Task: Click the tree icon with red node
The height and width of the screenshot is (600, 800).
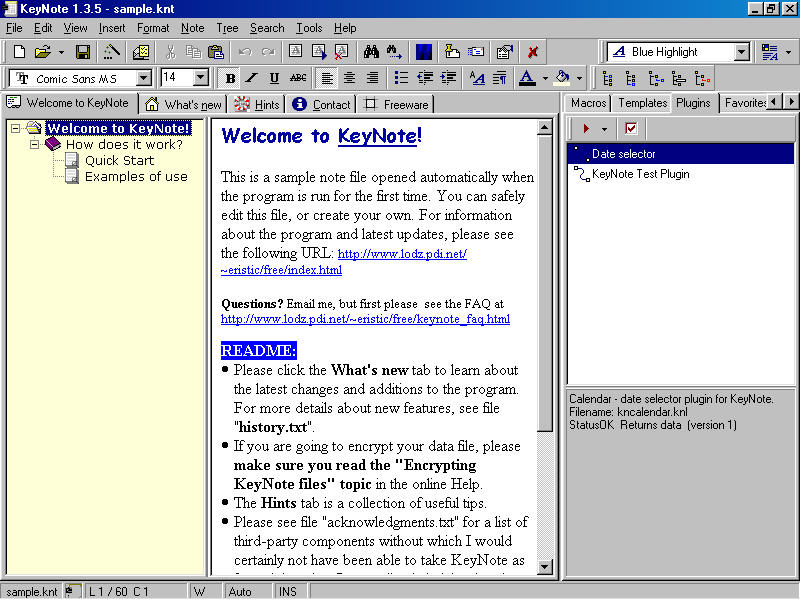Action: click(703, 79)
